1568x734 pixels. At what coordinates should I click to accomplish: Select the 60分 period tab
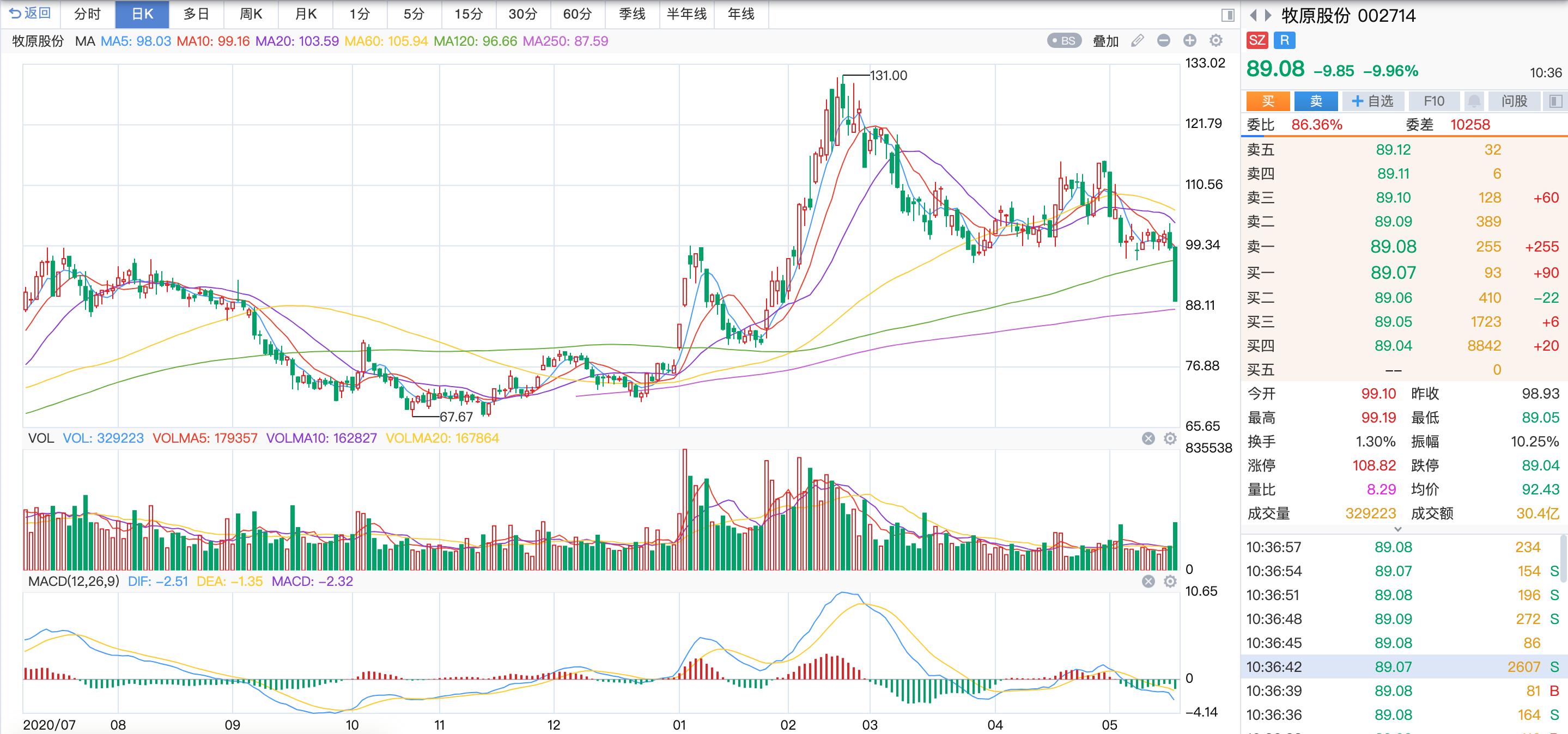click(577, 14)
